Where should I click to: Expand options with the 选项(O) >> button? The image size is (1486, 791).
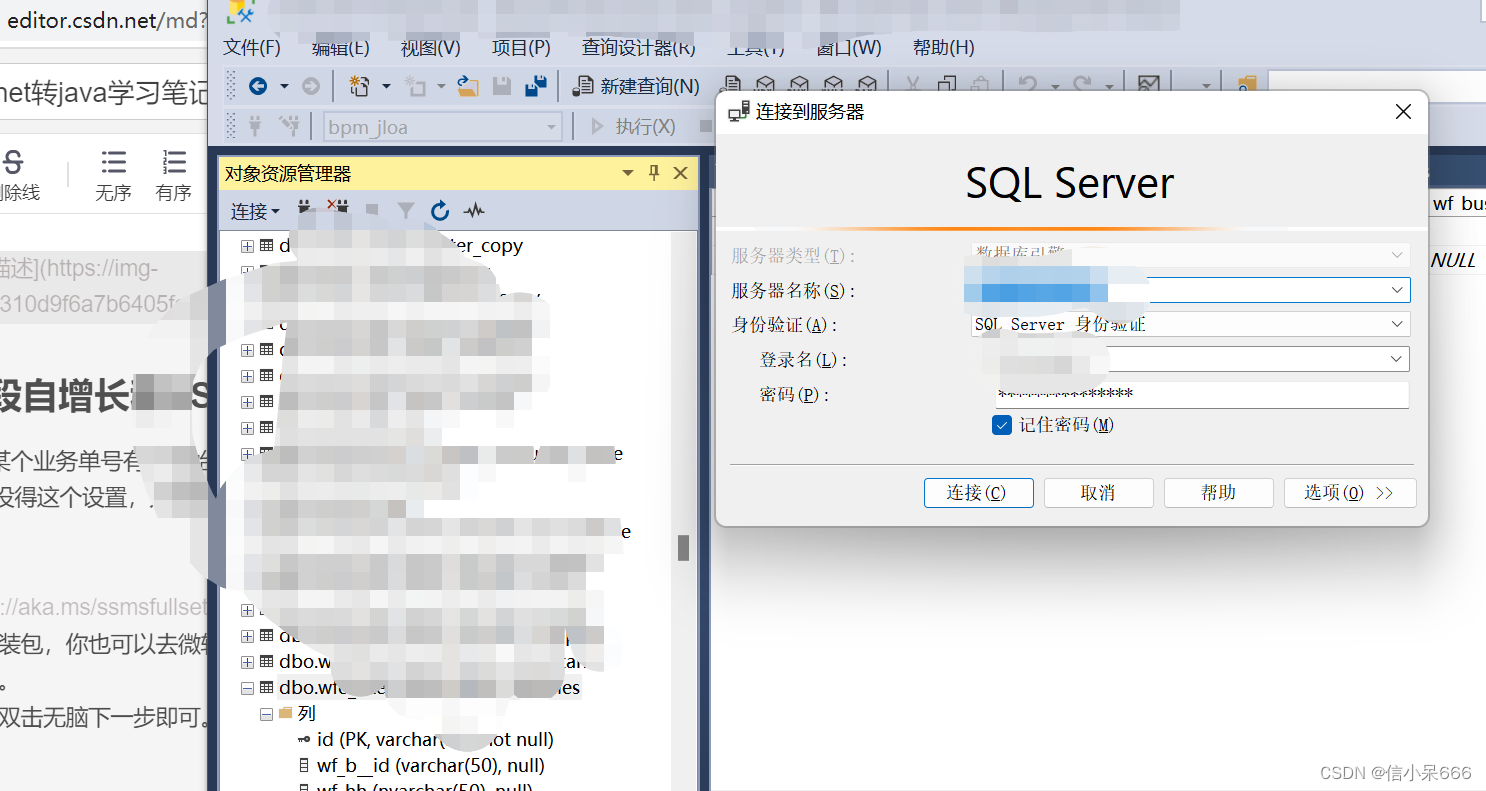[x=1350, y=493]
